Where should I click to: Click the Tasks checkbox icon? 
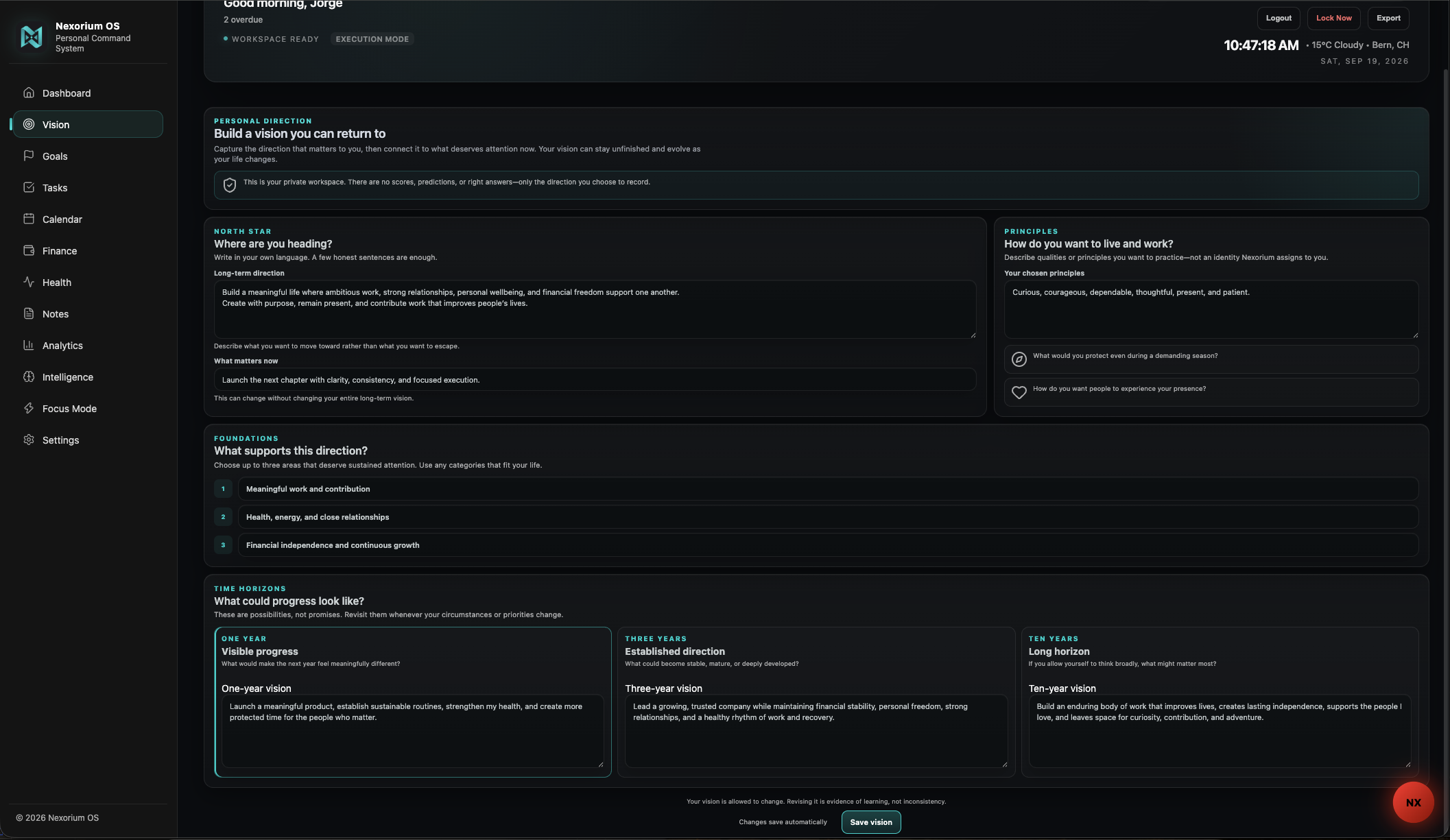pos(29,187)
